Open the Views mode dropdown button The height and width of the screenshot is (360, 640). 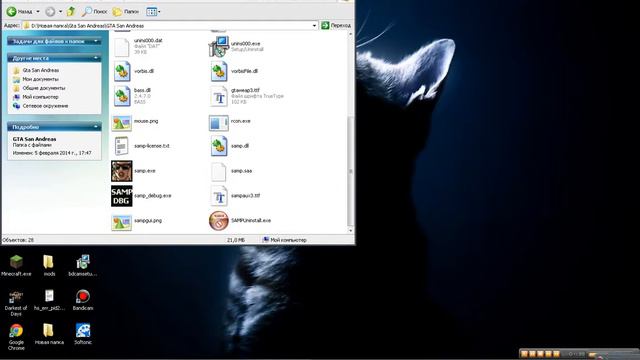pyautogui.click(x=153, y=11)
